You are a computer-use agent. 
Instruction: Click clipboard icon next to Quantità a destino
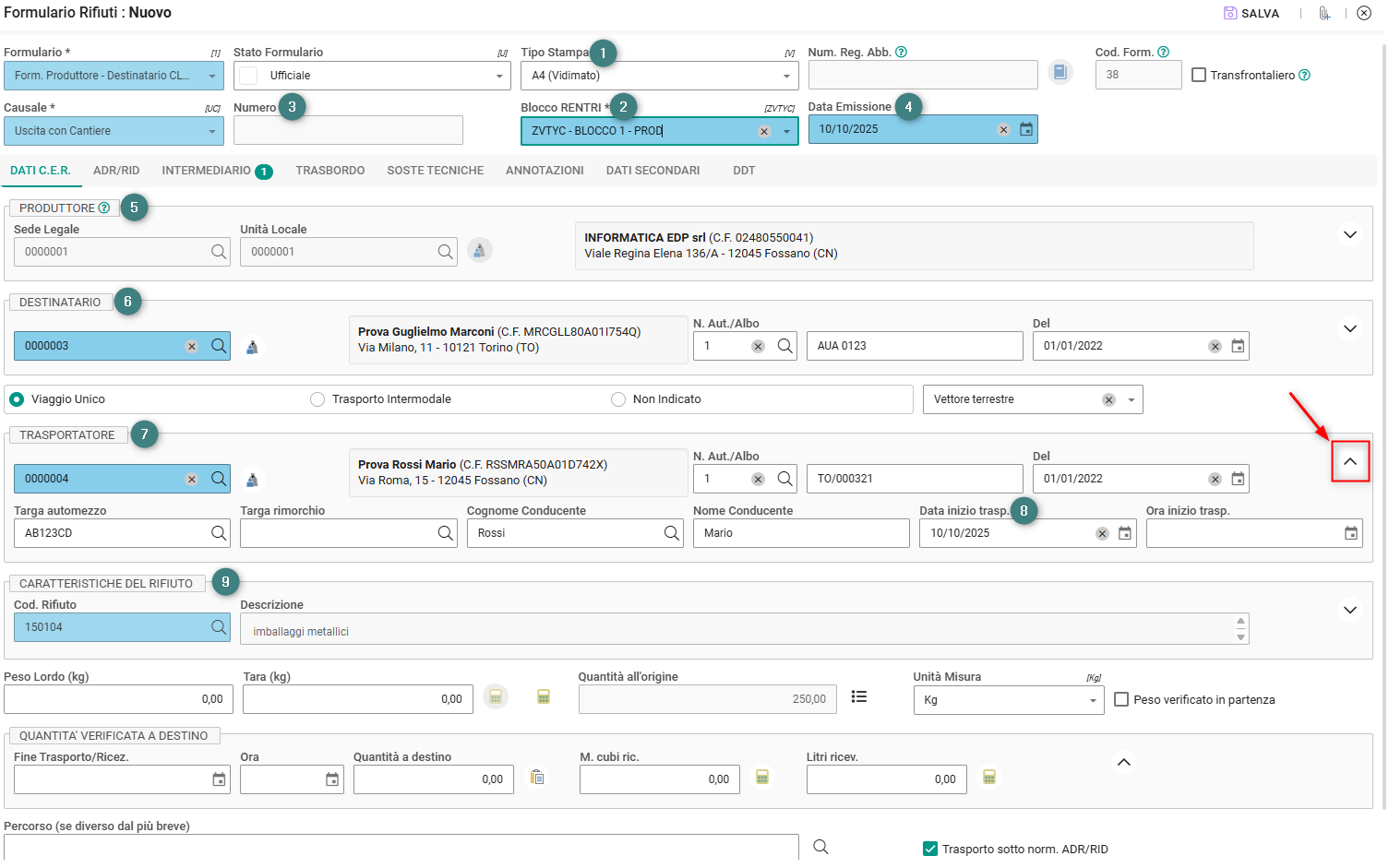click(x=537, y=778)
